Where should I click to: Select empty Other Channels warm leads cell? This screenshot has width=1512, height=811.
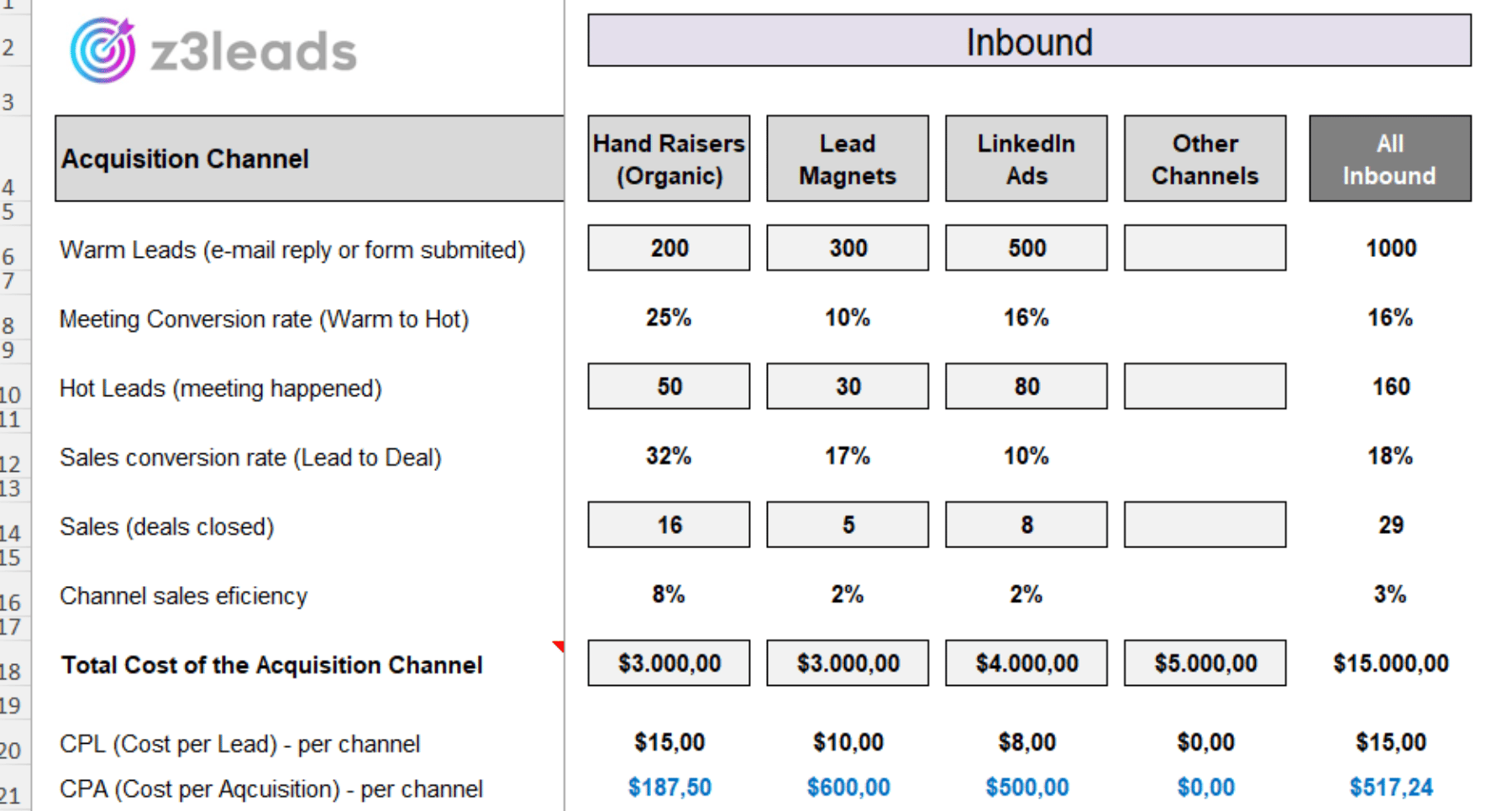click(x=1205, y=248)
